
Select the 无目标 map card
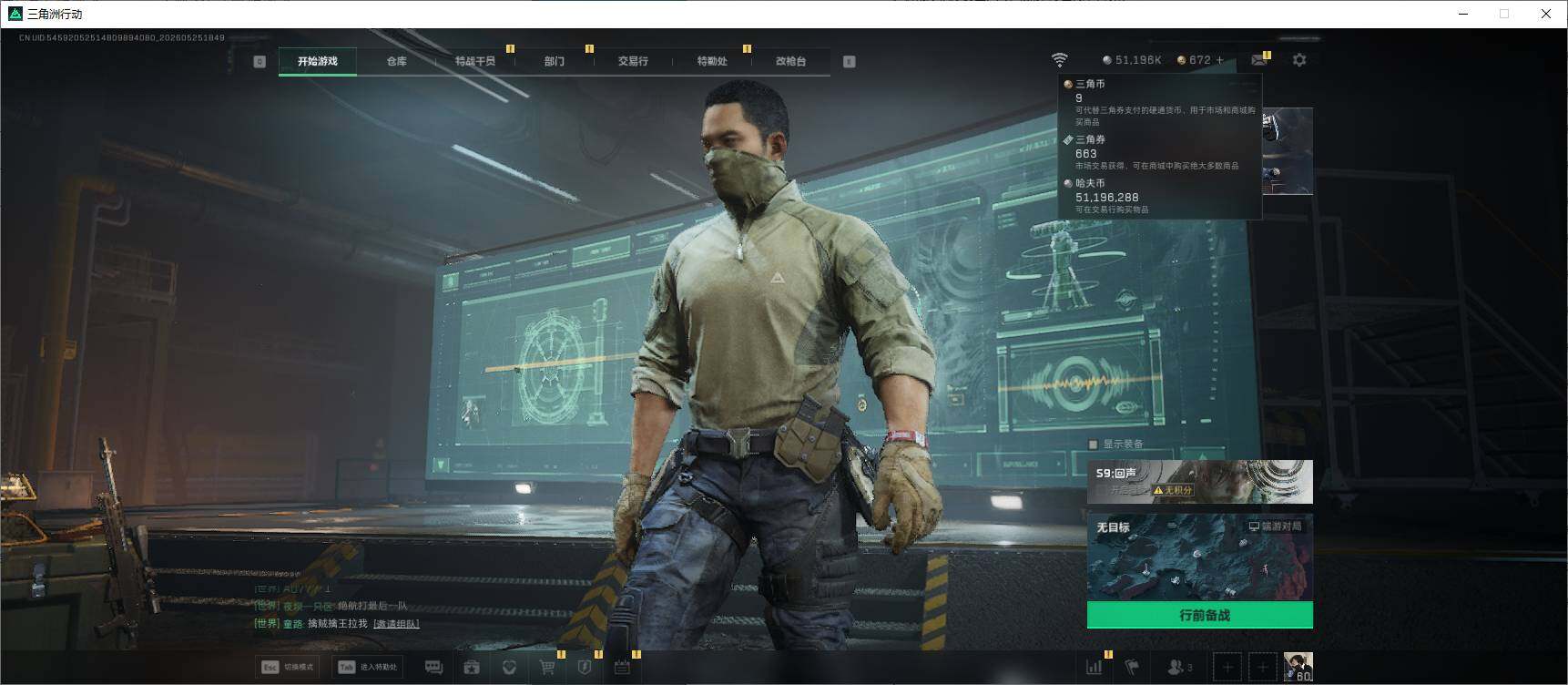1200,557
